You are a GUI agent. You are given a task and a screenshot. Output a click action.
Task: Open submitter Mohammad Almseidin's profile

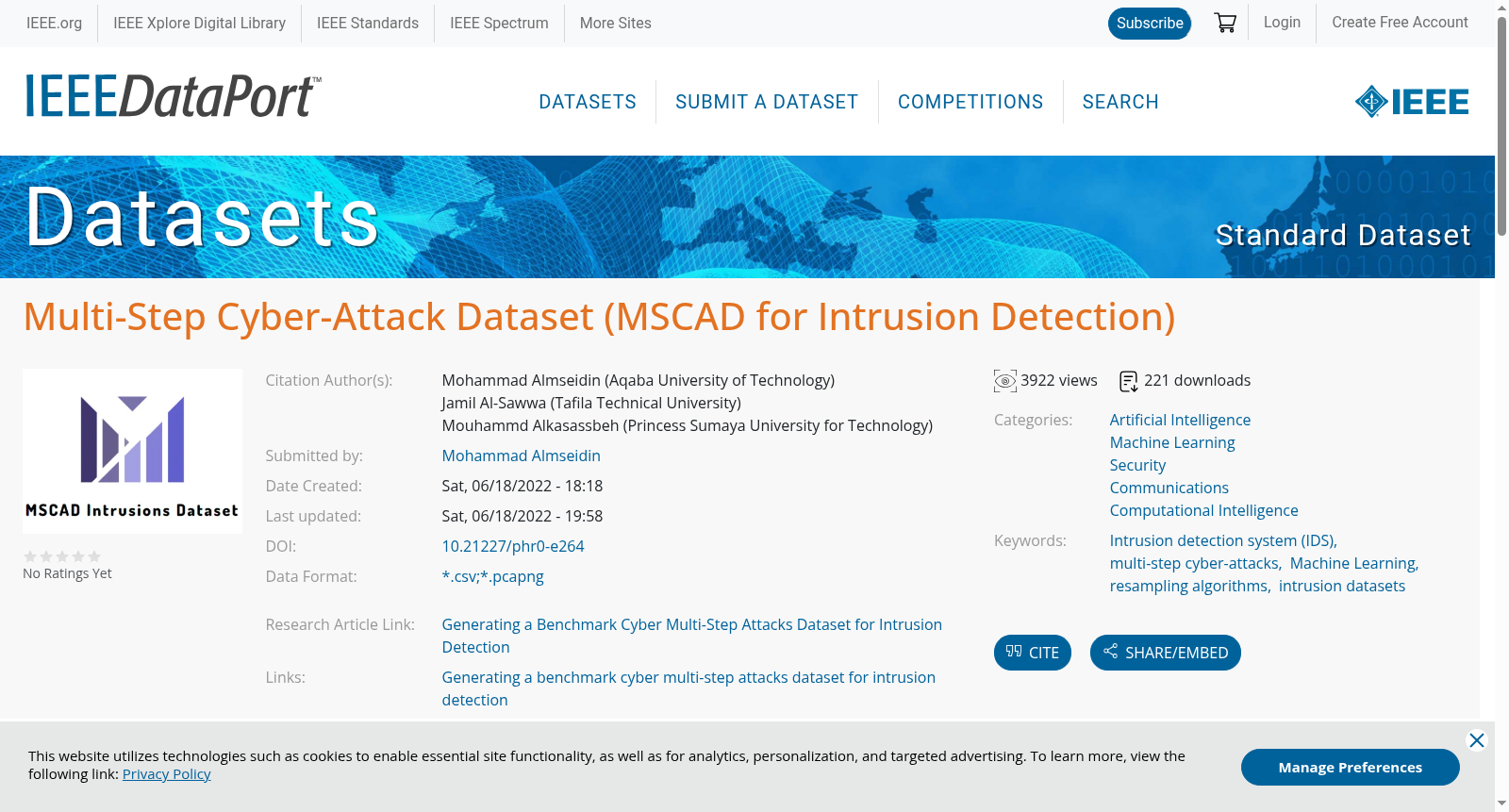(x=522, y=456)
